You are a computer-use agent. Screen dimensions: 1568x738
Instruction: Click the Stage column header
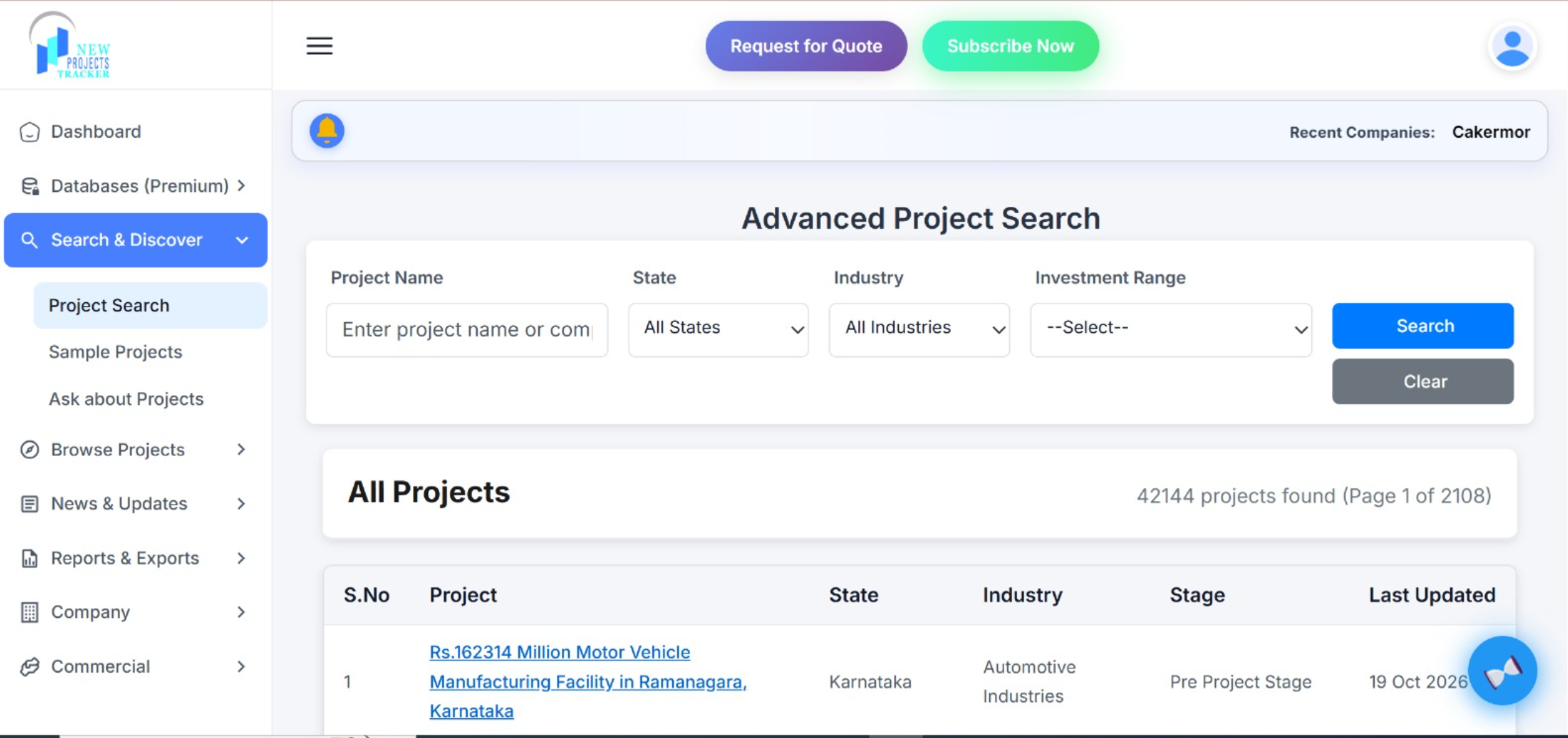coord(1197,595)
